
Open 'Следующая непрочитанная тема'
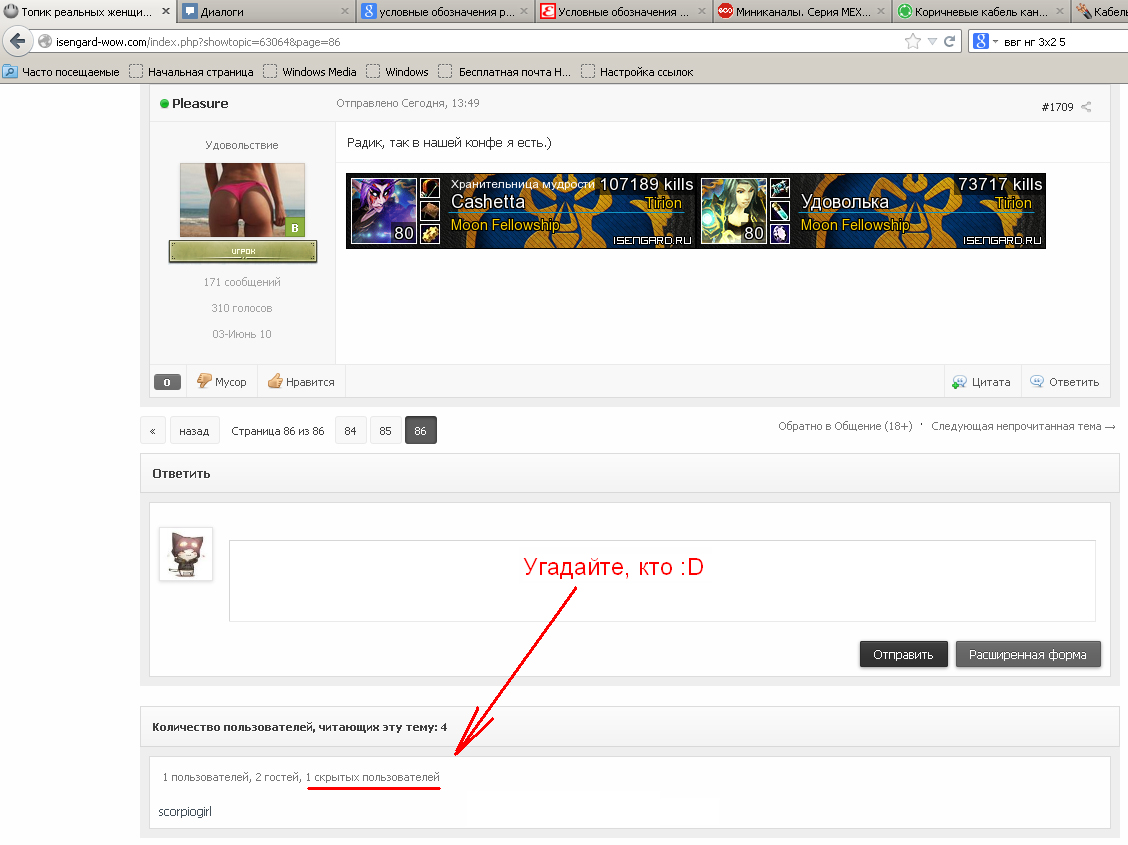point(1023,426)
